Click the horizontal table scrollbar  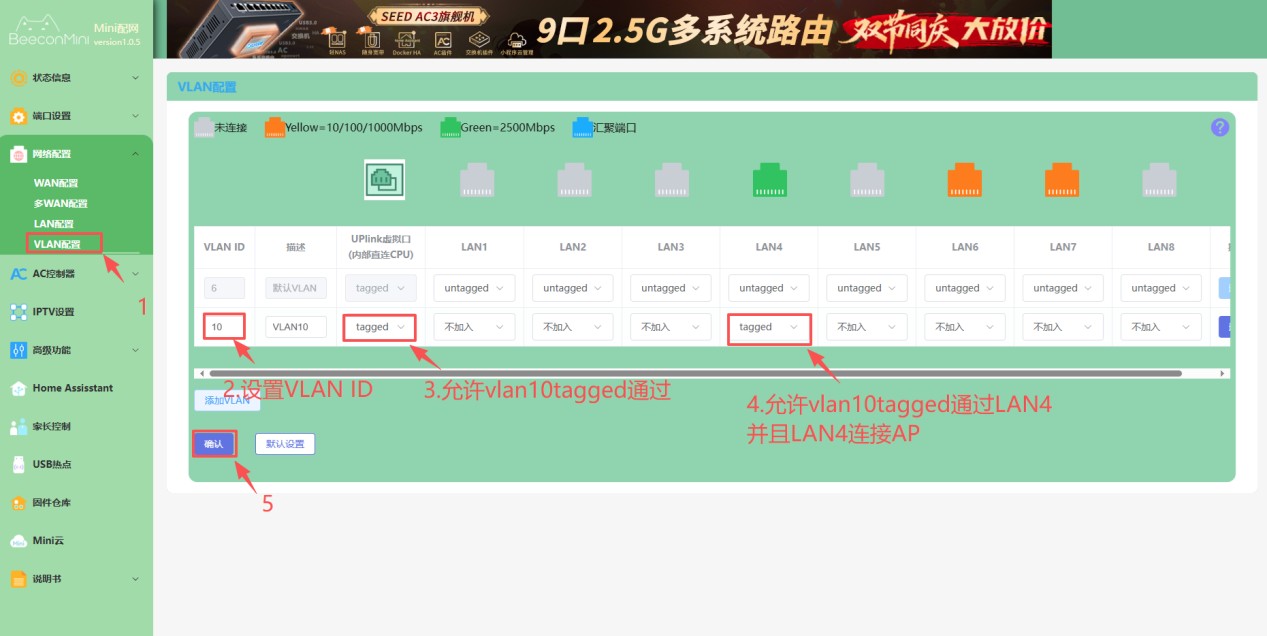coord(696,373)
